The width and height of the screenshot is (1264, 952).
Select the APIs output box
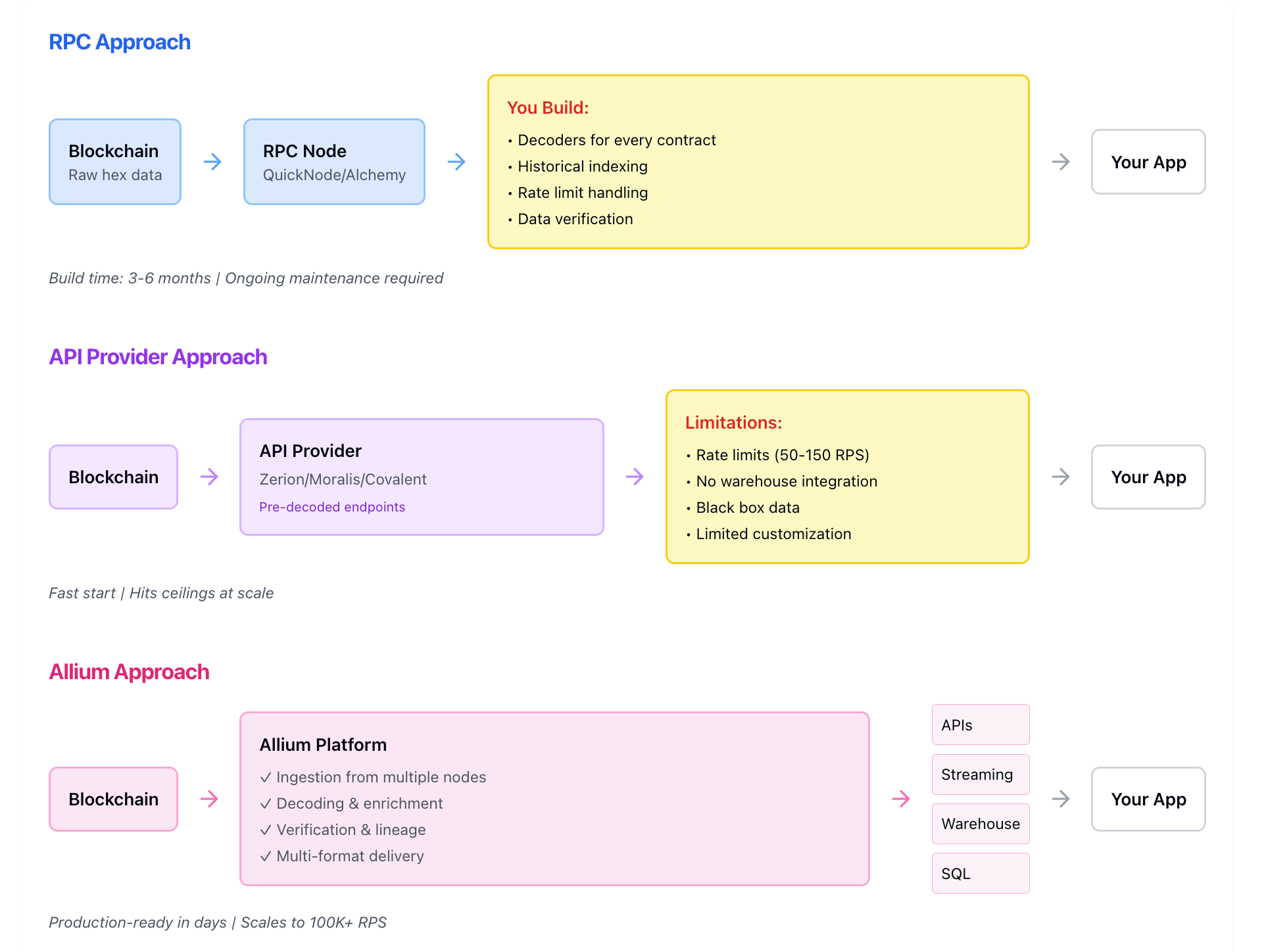tap(980, 725)
